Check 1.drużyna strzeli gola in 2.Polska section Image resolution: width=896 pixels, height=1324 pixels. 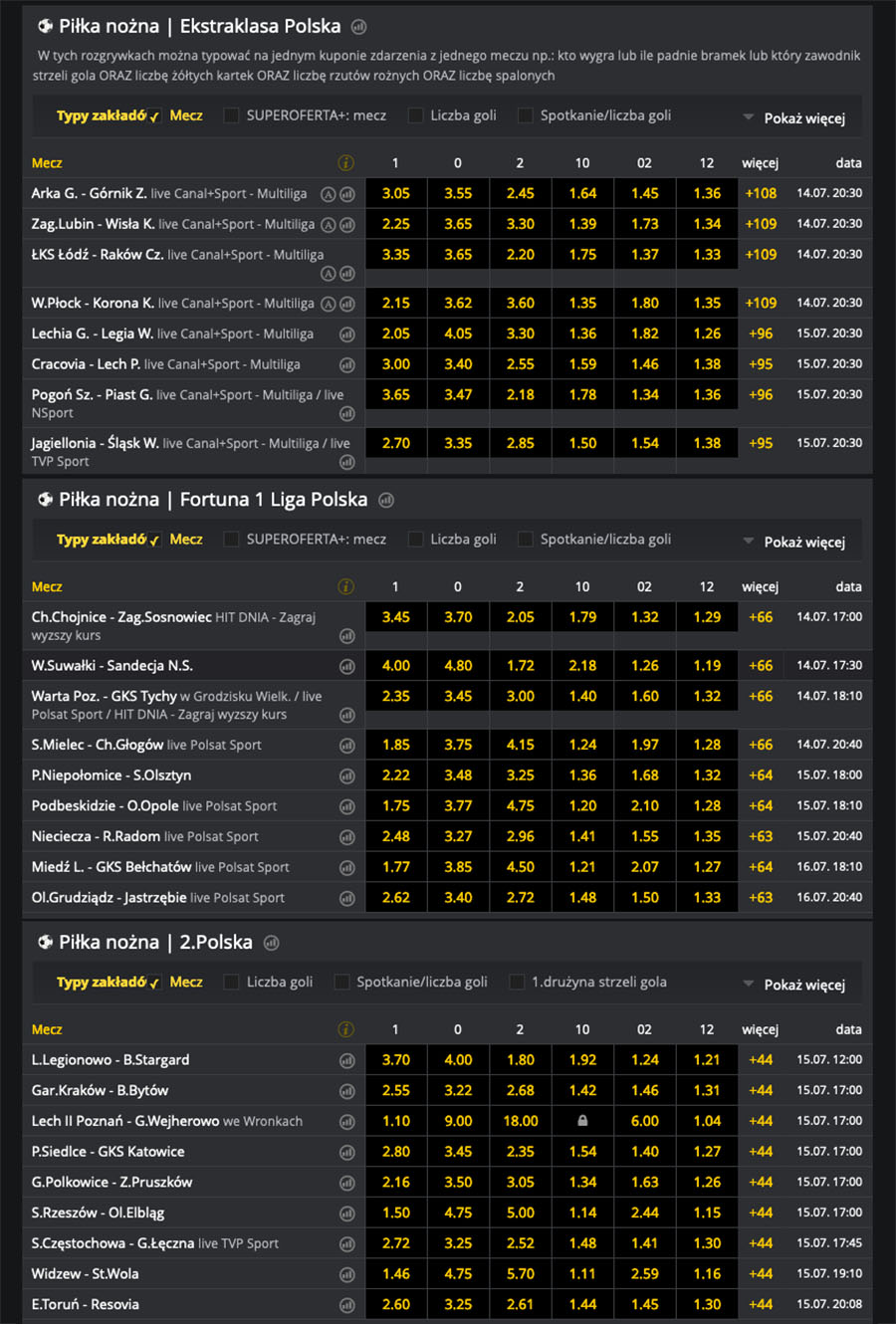(517, 983)
